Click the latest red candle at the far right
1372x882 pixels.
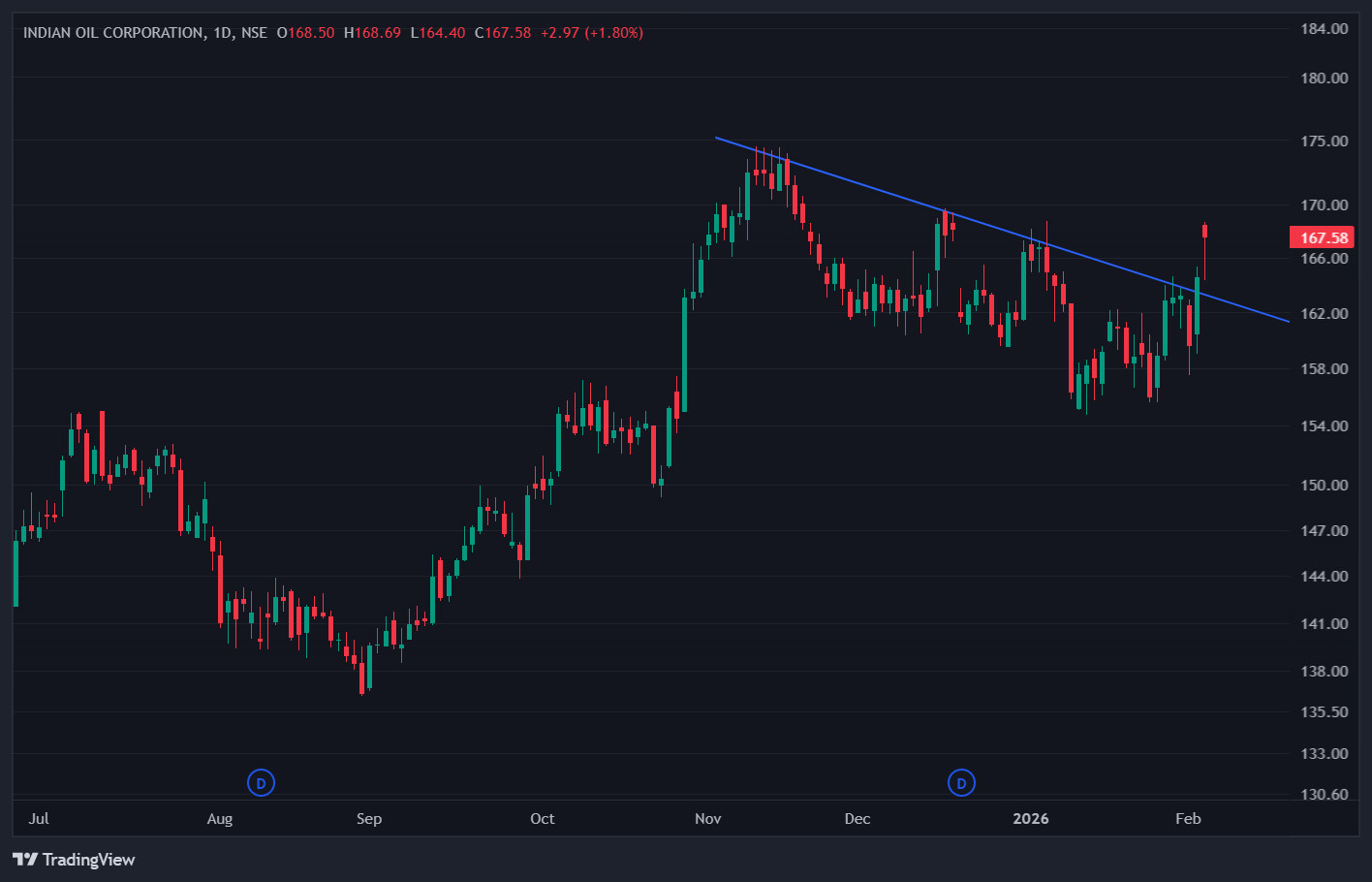coord(1205,231)
